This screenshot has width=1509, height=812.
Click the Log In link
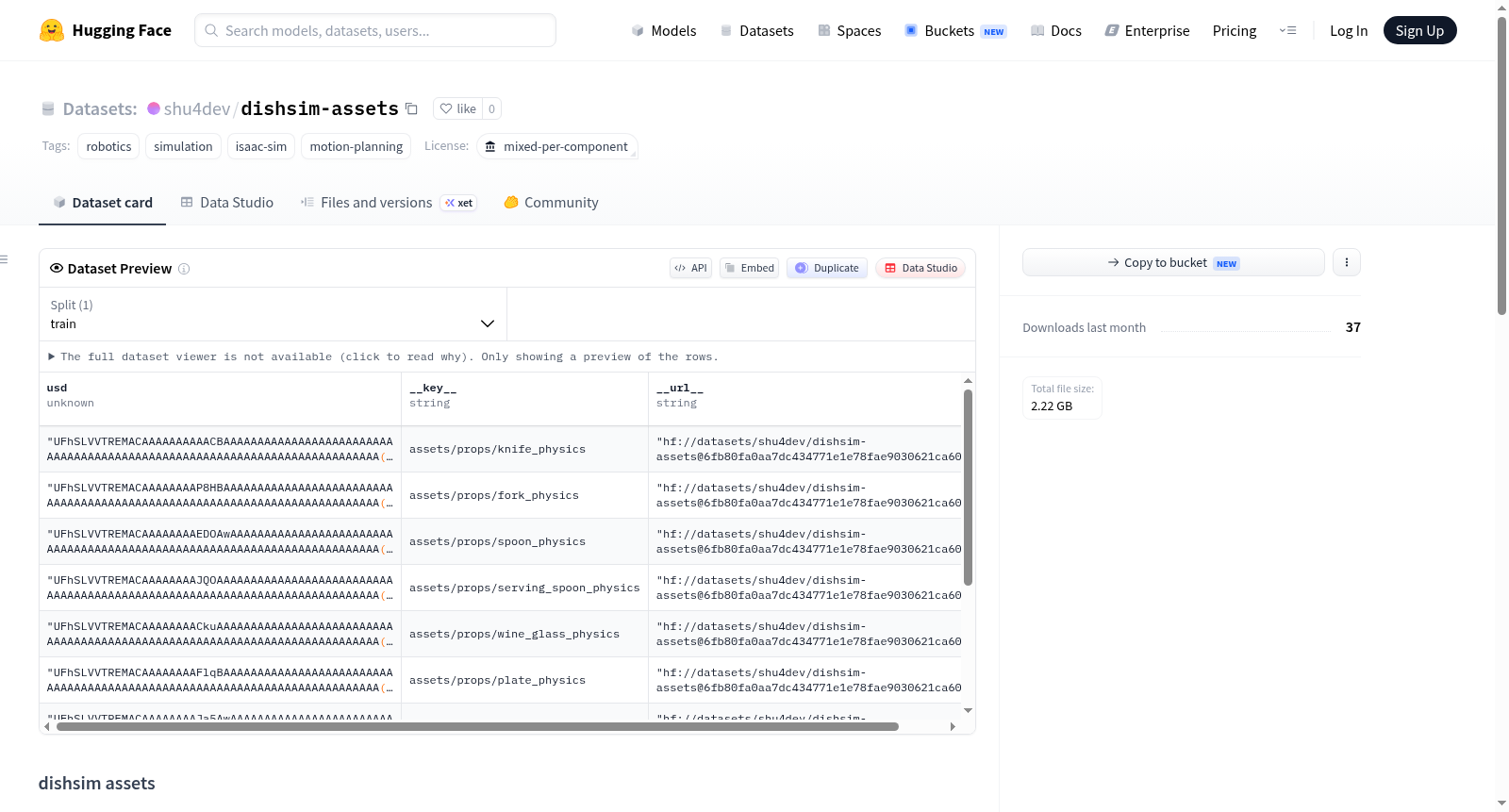point(1349,30)
